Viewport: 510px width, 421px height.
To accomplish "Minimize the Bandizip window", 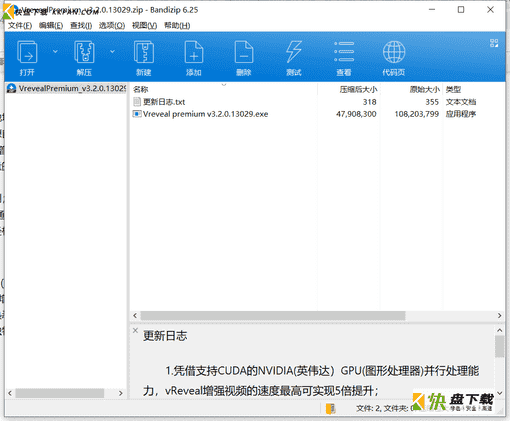I will click(432, 10).
